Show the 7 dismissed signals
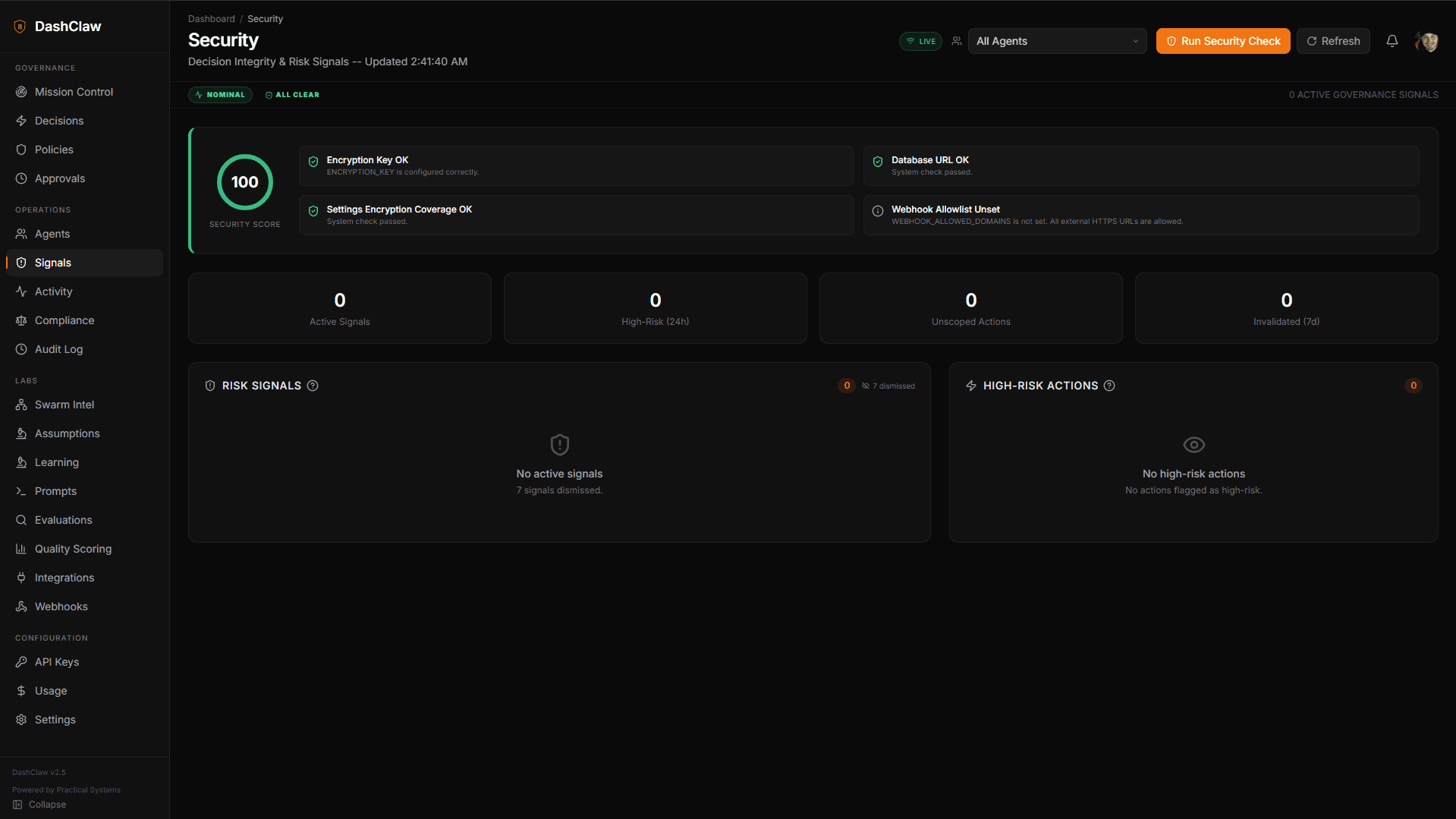 (x=888, y=386)
